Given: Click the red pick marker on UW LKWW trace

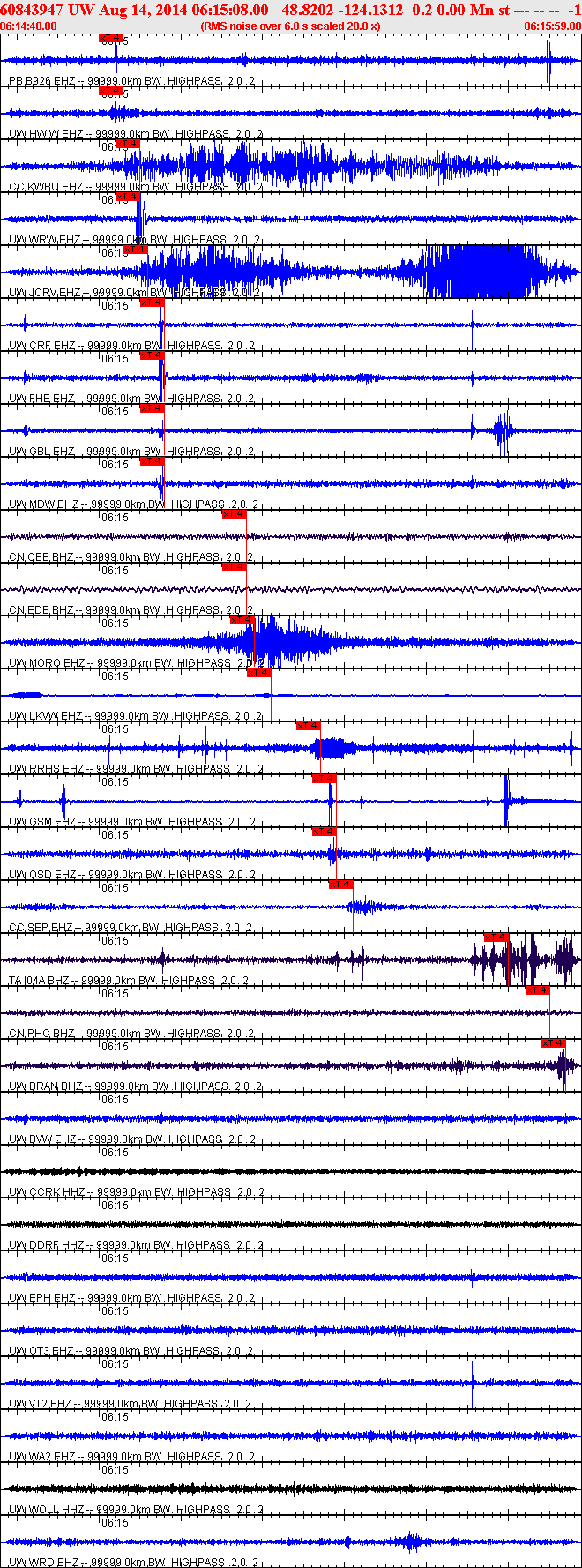Looking at the screenshot, I should [258, 673].
